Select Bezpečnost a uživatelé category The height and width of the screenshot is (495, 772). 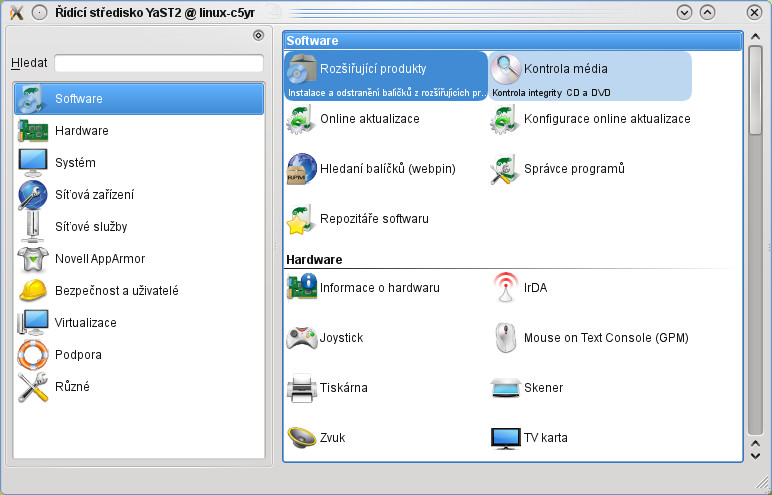click(116, 291)
